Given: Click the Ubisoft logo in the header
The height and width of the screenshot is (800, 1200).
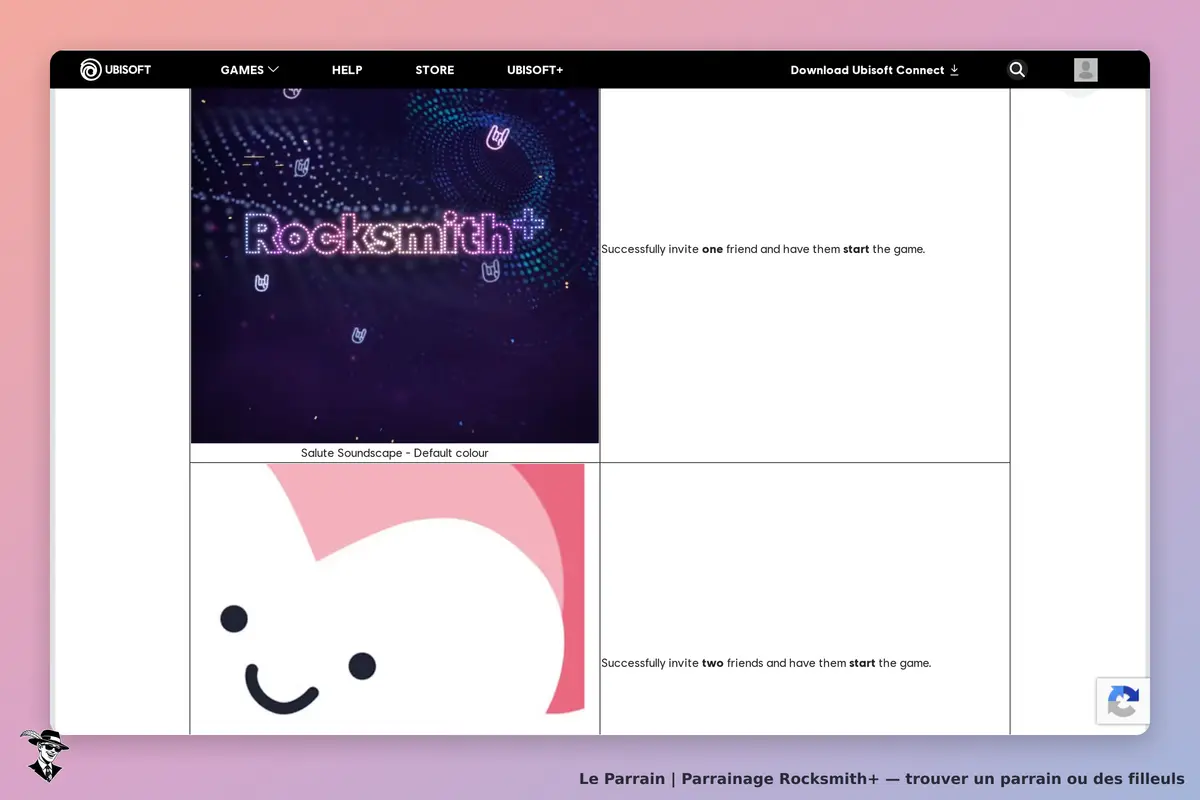Looking at the screenshot, I should click(116, 70).
